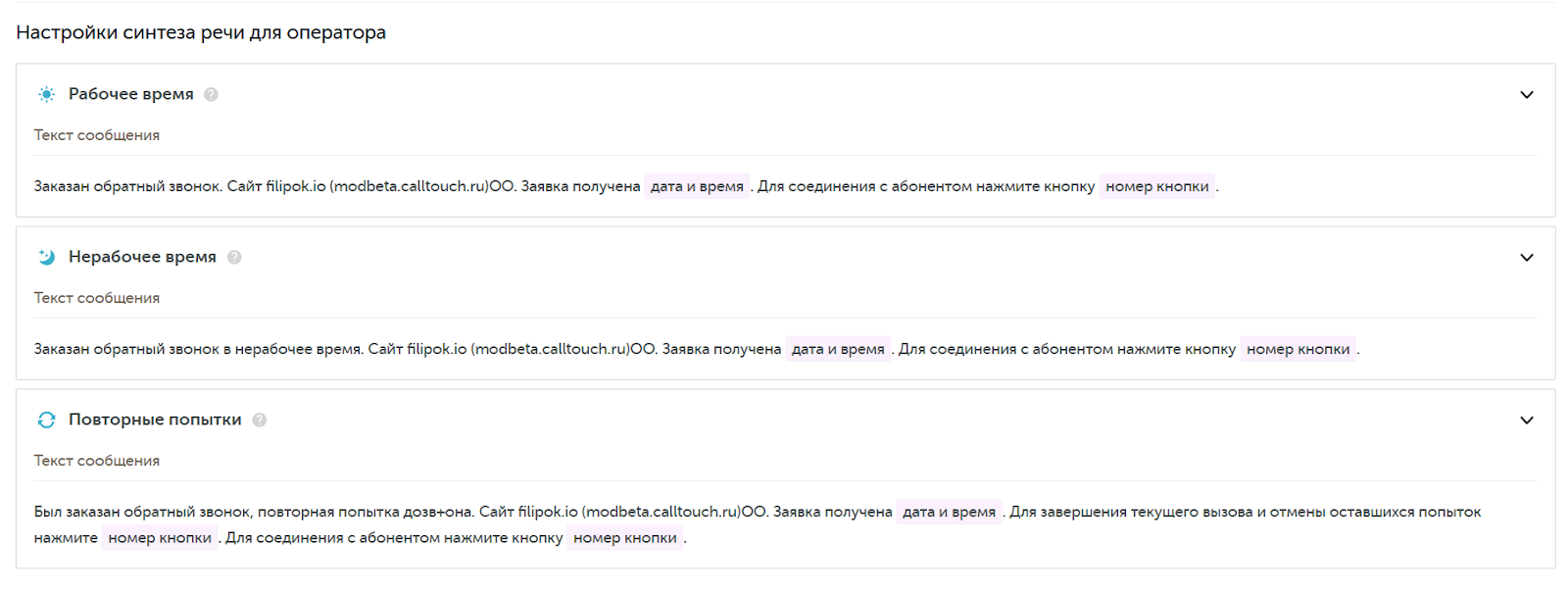Open help tooltip for Повторные попытки

(x=260, y=420)
